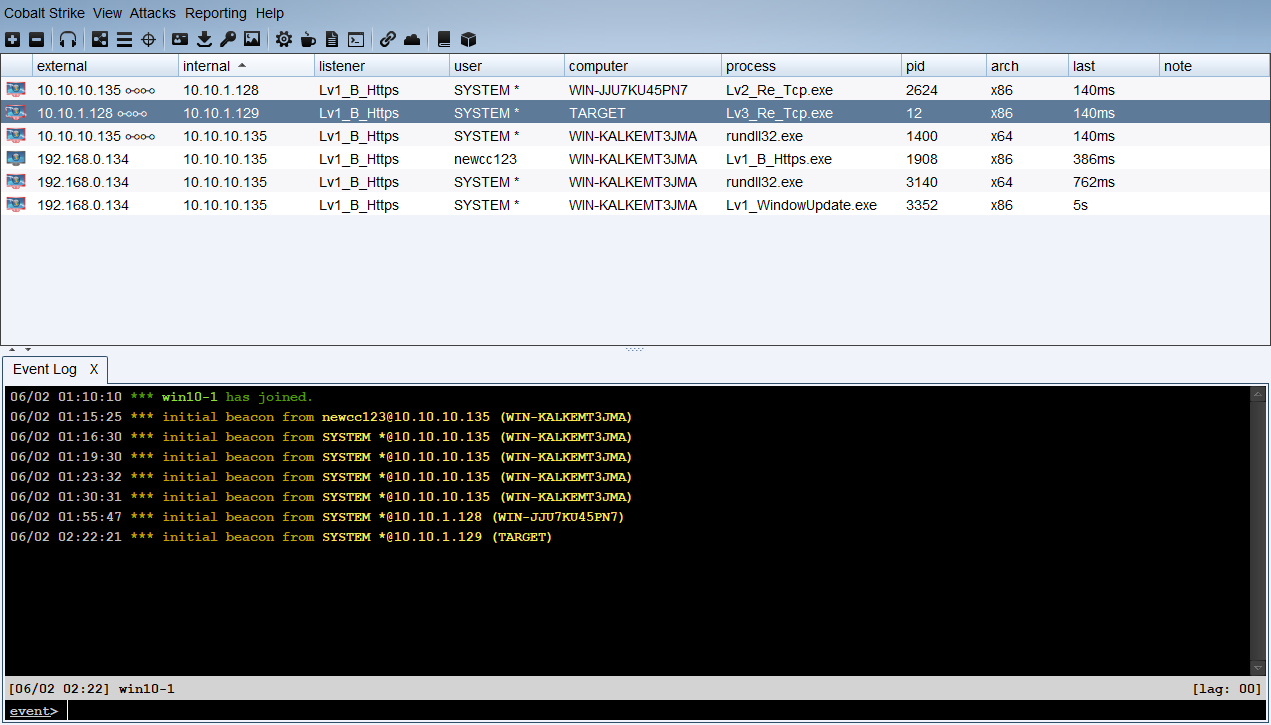
Task: Close the Event Log tab with X
Action: click(x=94, y=369)
